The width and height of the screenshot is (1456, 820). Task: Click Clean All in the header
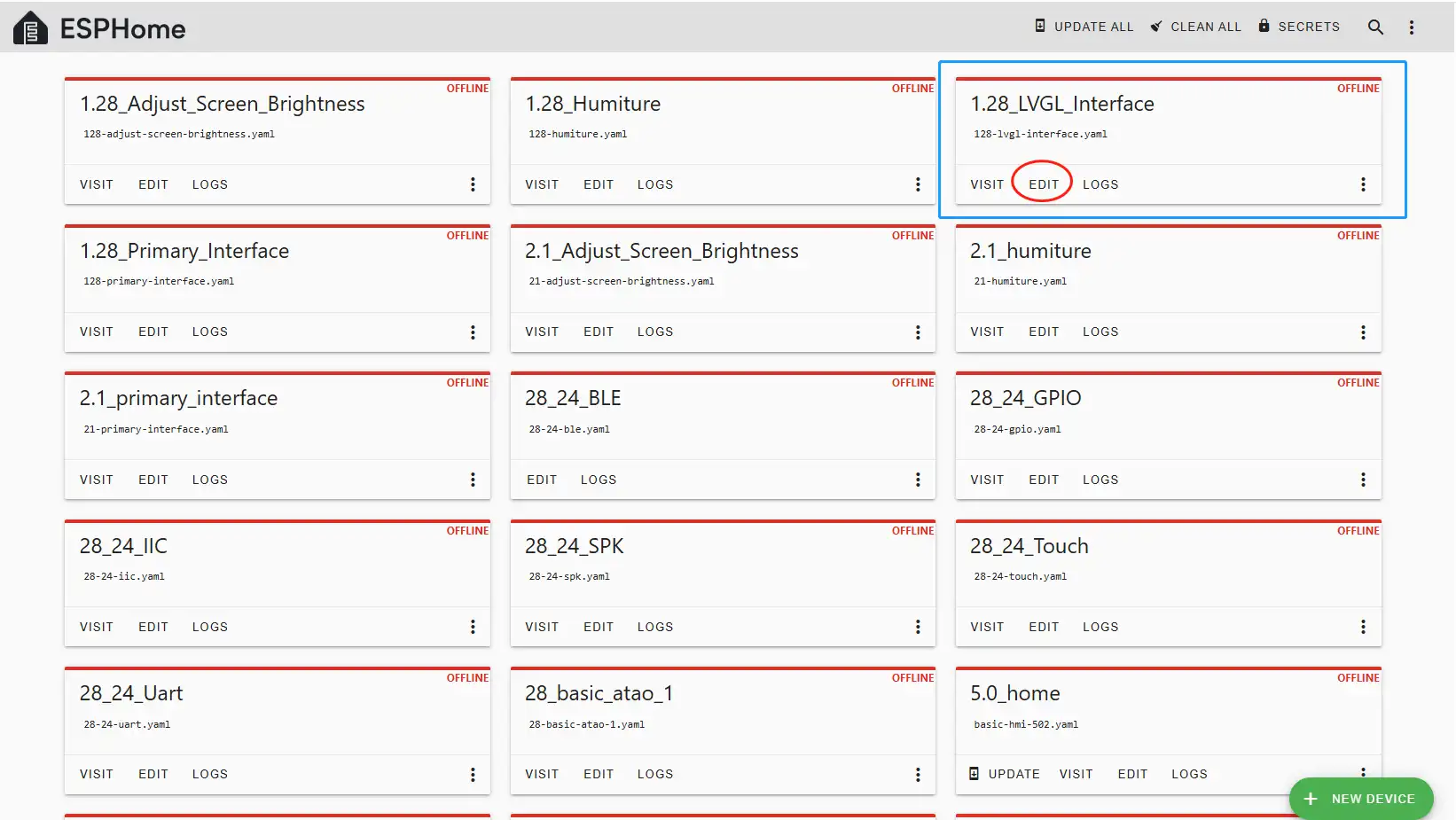click(1195, 27)
